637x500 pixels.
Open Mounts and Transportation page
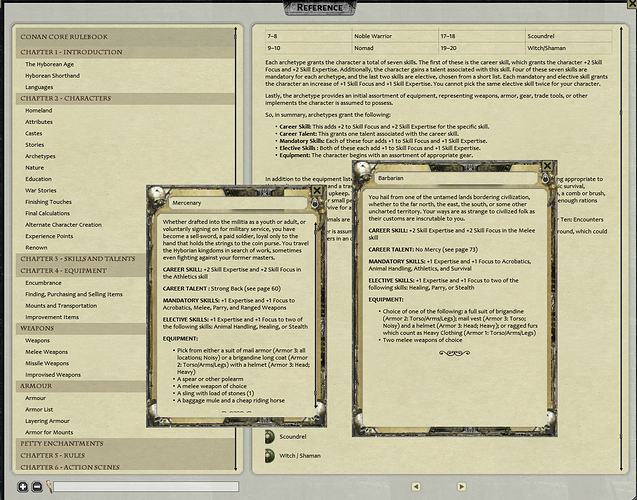(61, 305)
